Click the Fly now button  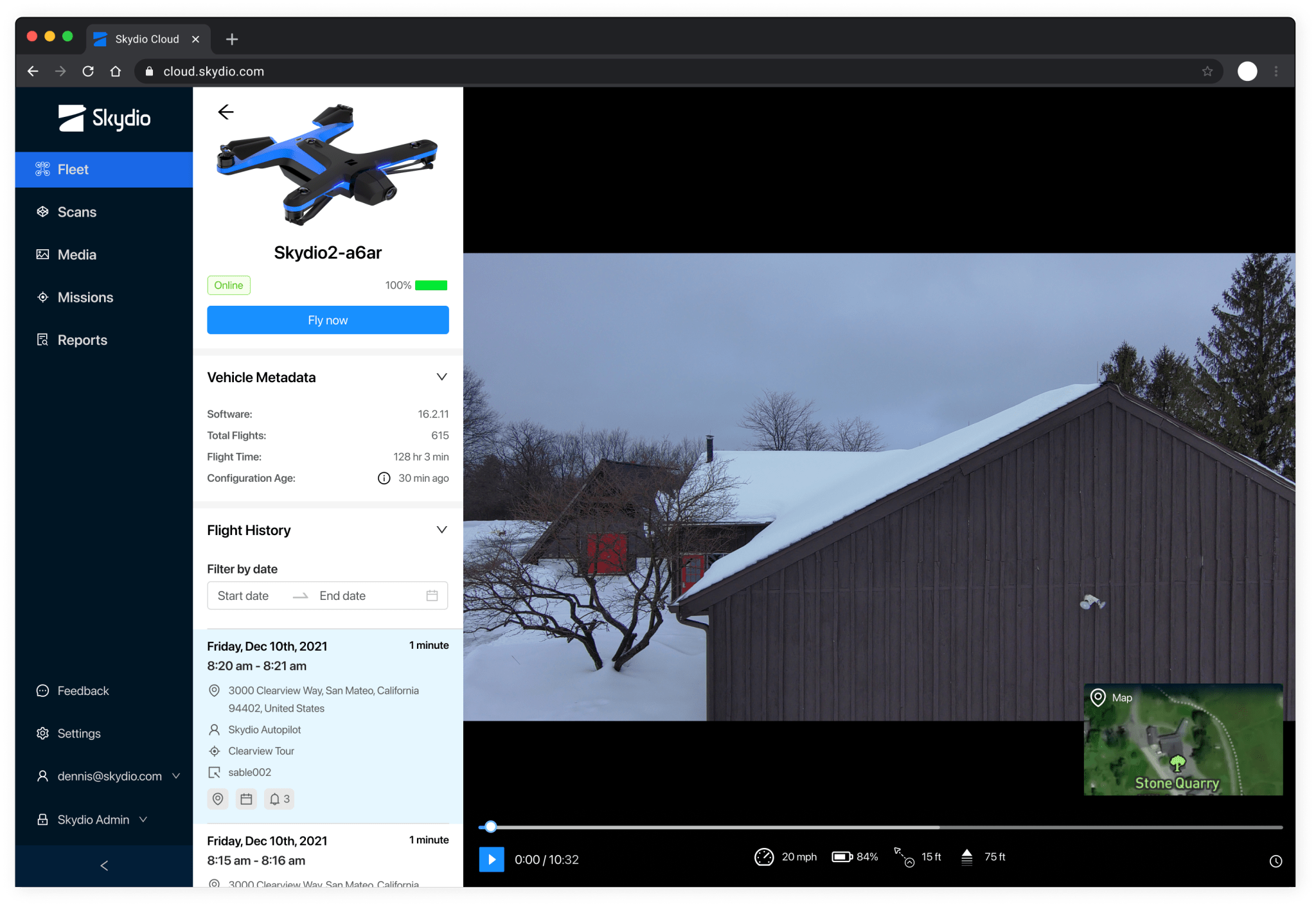328,320
